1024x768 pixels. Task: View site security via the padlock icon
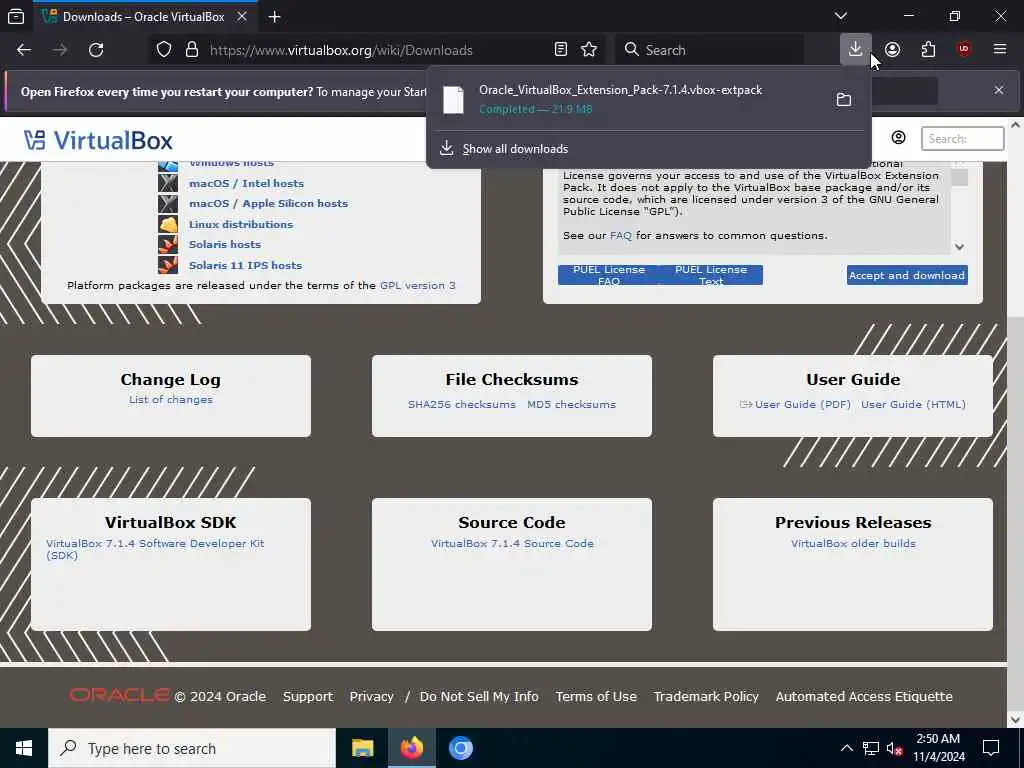click(x=191, y=50)
